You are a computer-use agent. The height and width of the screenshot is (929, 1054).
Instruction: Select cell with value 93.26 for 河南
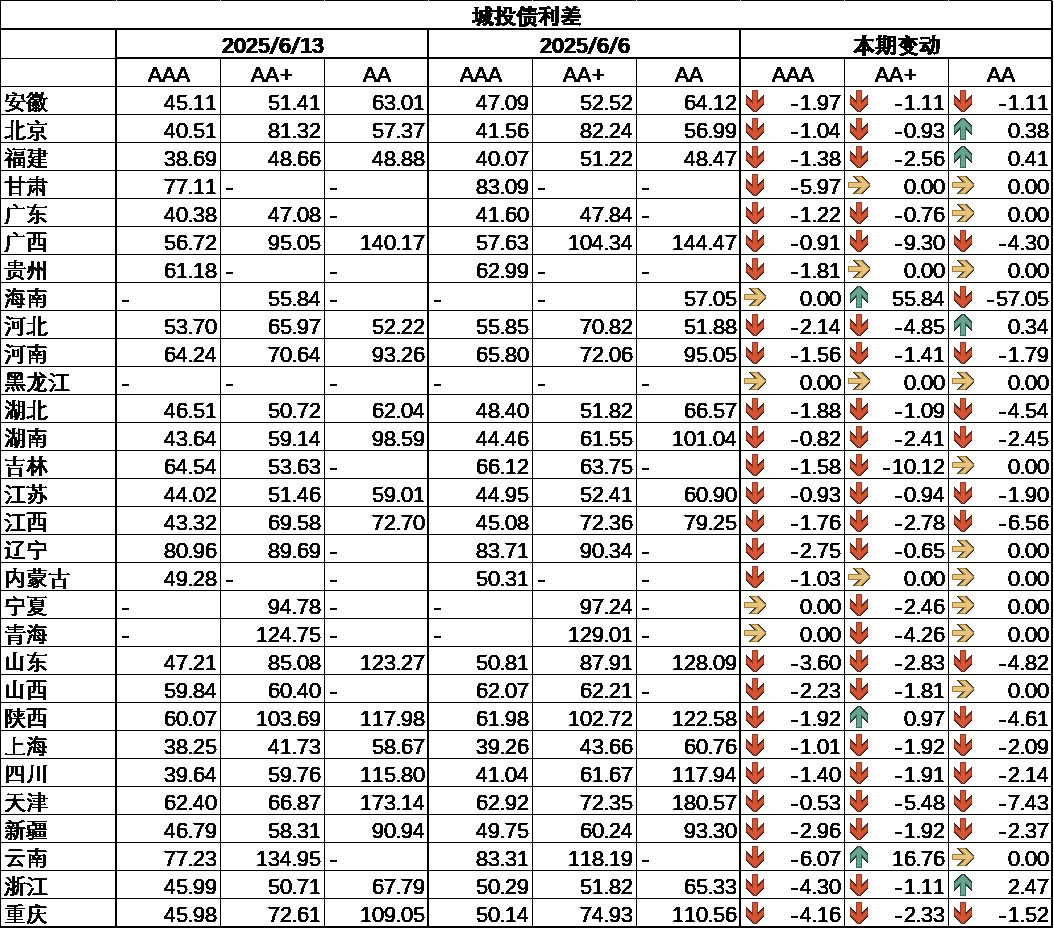tap(376, 354)
